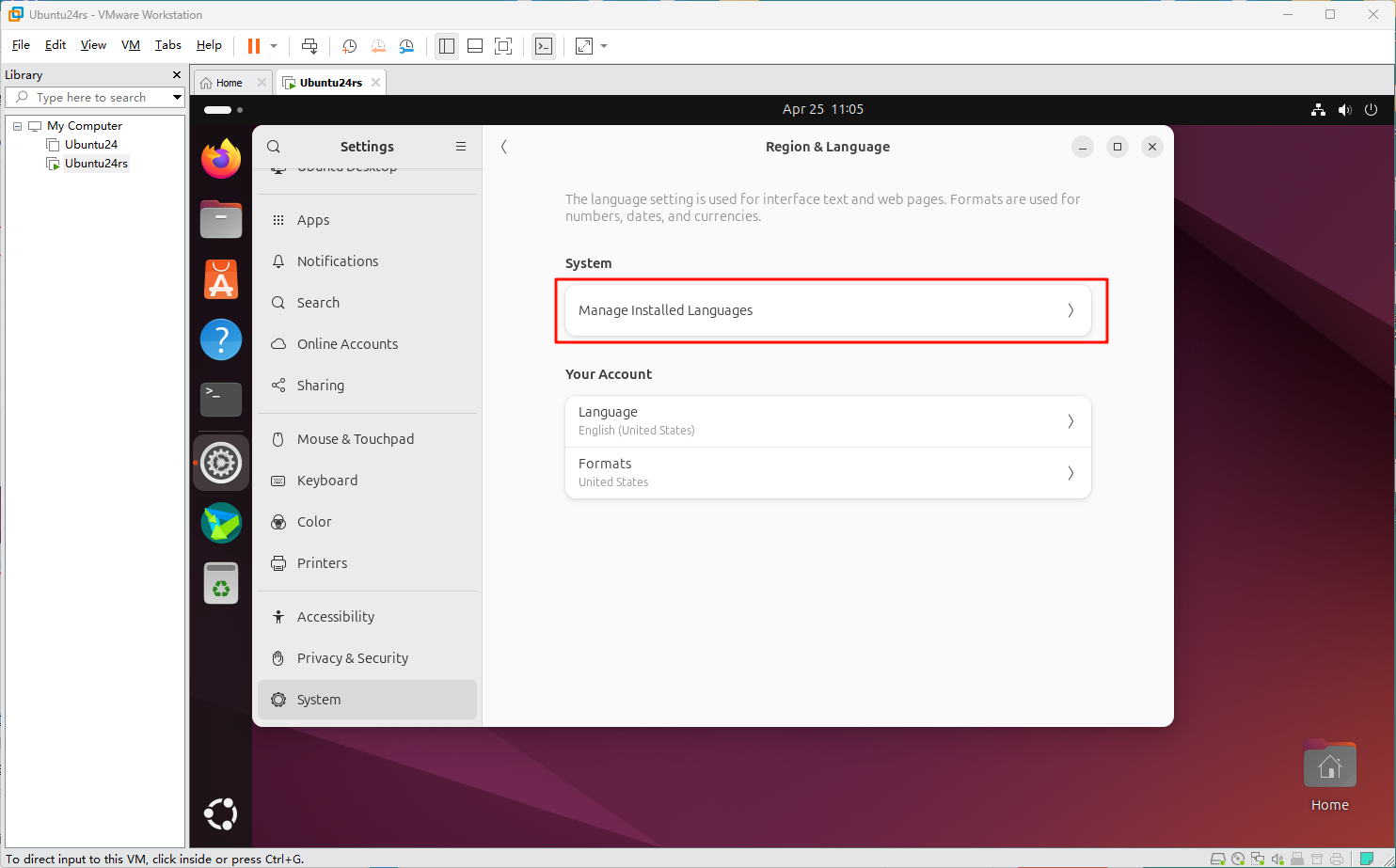Suspend the VM with the pause button
The height and width of the screenshot is (868, 1396).
pos(254,46)
